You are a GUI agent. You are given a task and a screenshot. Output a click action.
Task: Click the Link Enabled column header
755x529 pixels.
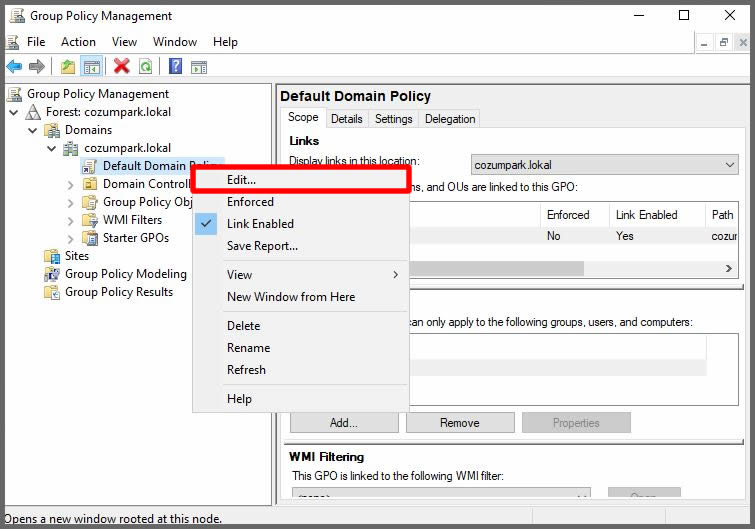coord(658,215)
